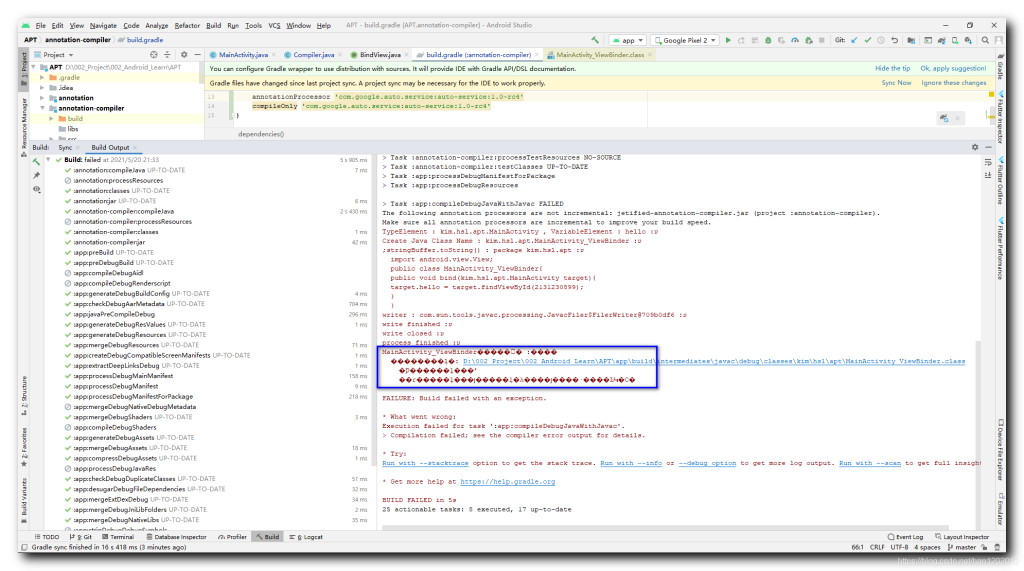This screenshot has height=571, width=1024.
Task: Click the green Run app button
Action: 728,40
